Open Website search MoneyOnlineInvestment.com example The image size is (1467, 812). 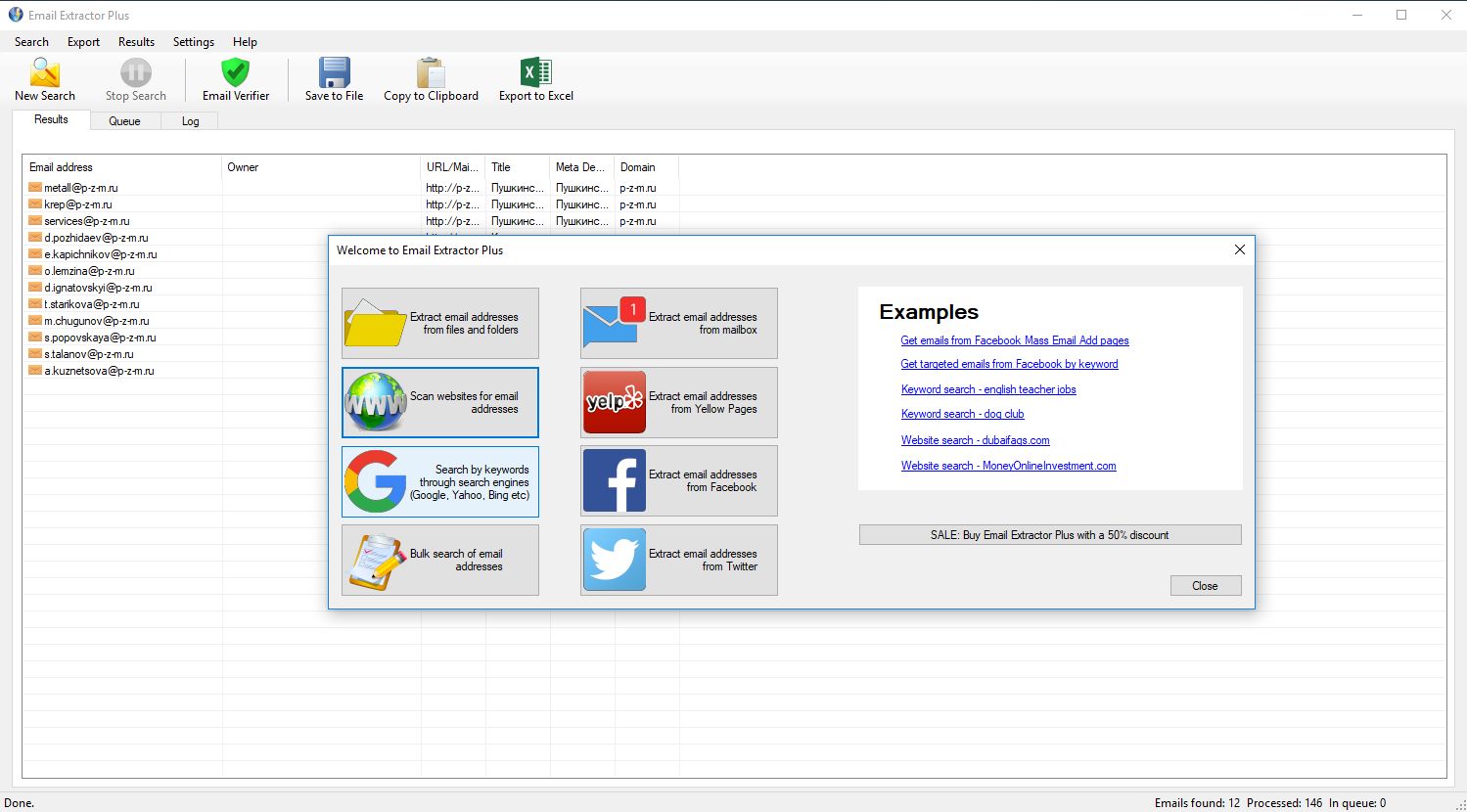pos(1008,466)
